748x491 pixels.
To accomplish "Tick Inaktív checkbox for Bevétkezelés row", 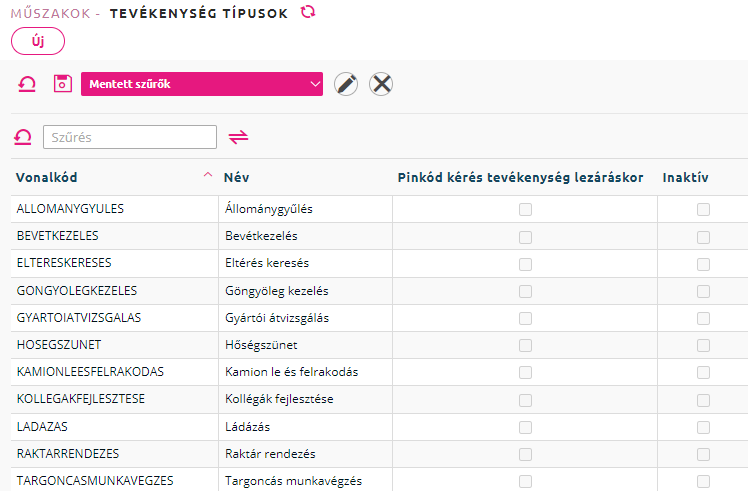I will pos(703,237).
